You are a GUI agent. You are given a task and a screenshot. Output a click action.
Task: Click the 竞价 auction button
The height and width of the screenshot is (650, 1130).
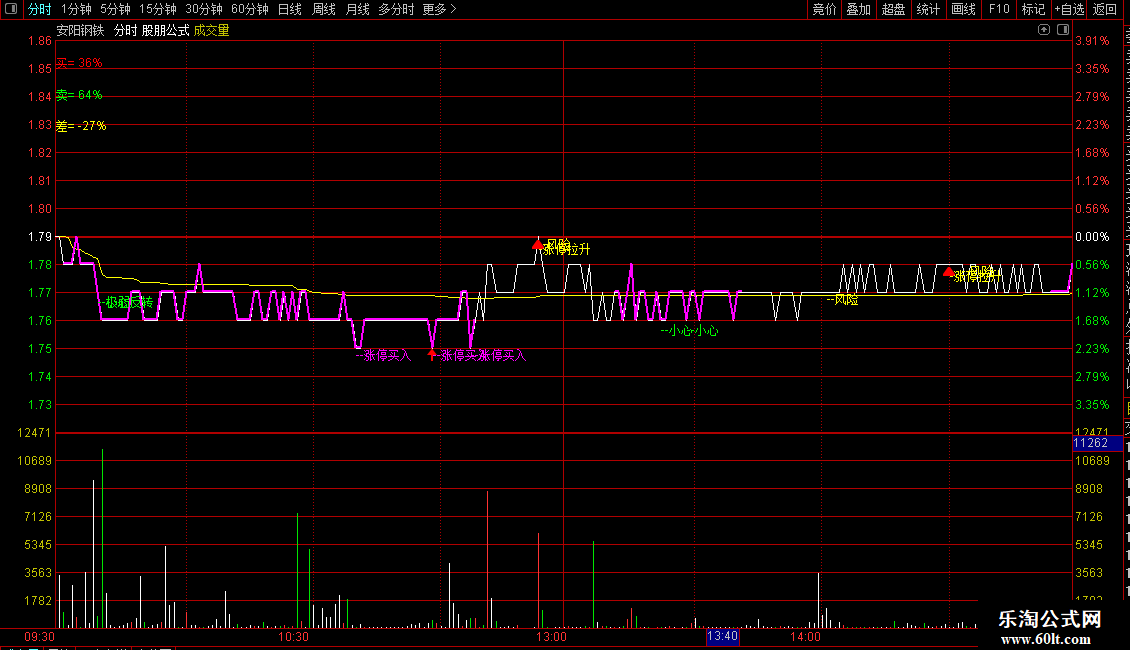point(824,9)
